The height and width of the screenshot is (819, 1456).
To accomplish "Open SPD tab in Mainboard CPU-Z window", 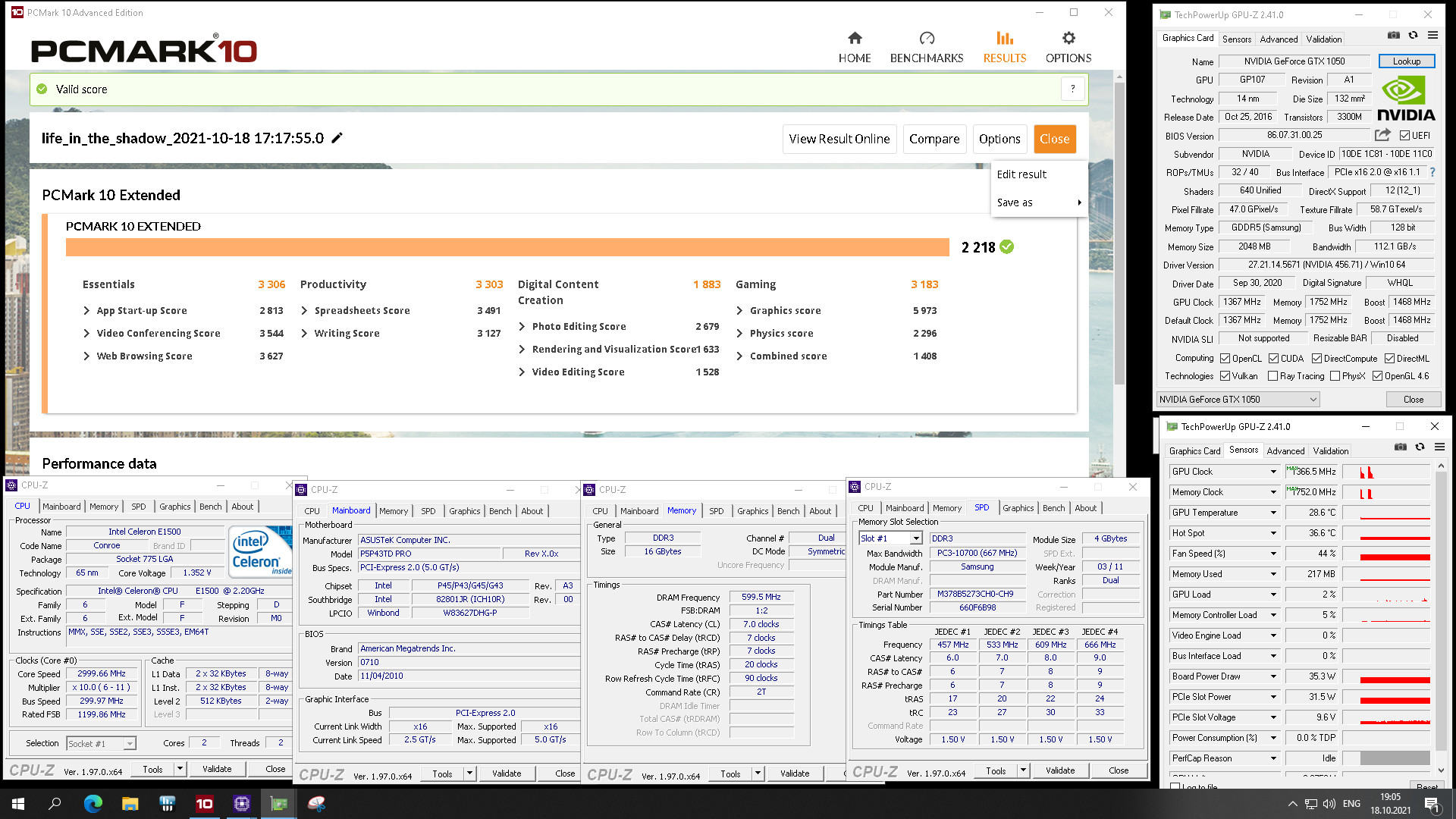I will pyautogui.click(x=428, y=511).
